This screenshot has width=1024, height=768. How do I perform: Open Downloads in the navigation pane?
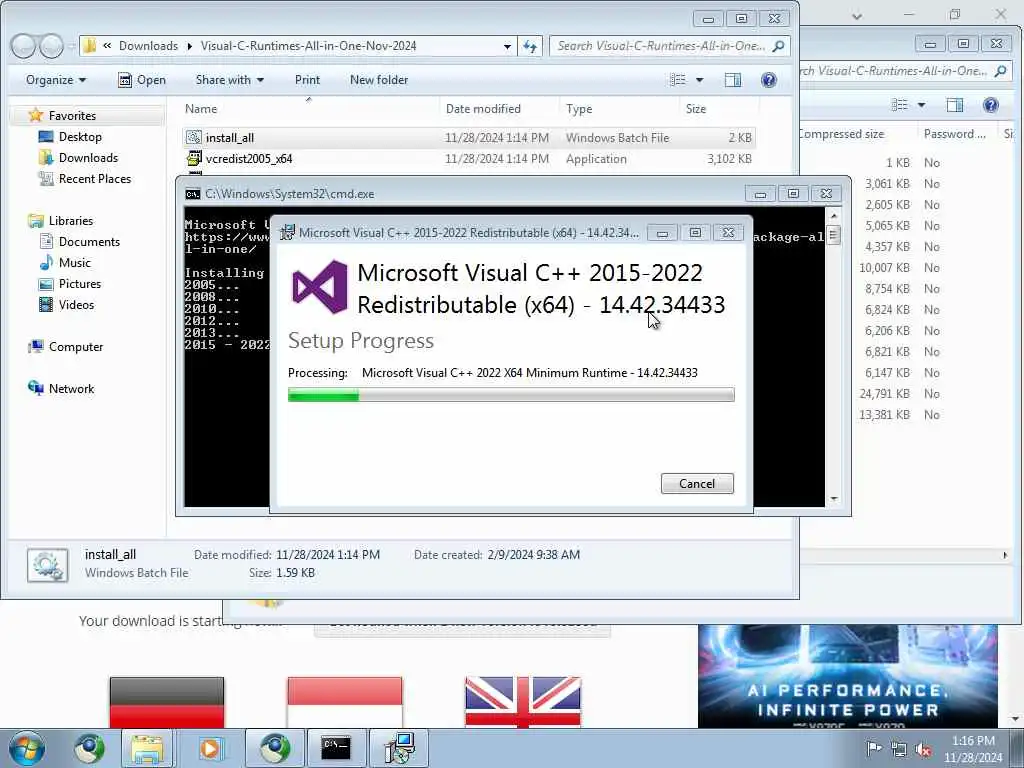(x=88, y=157)
